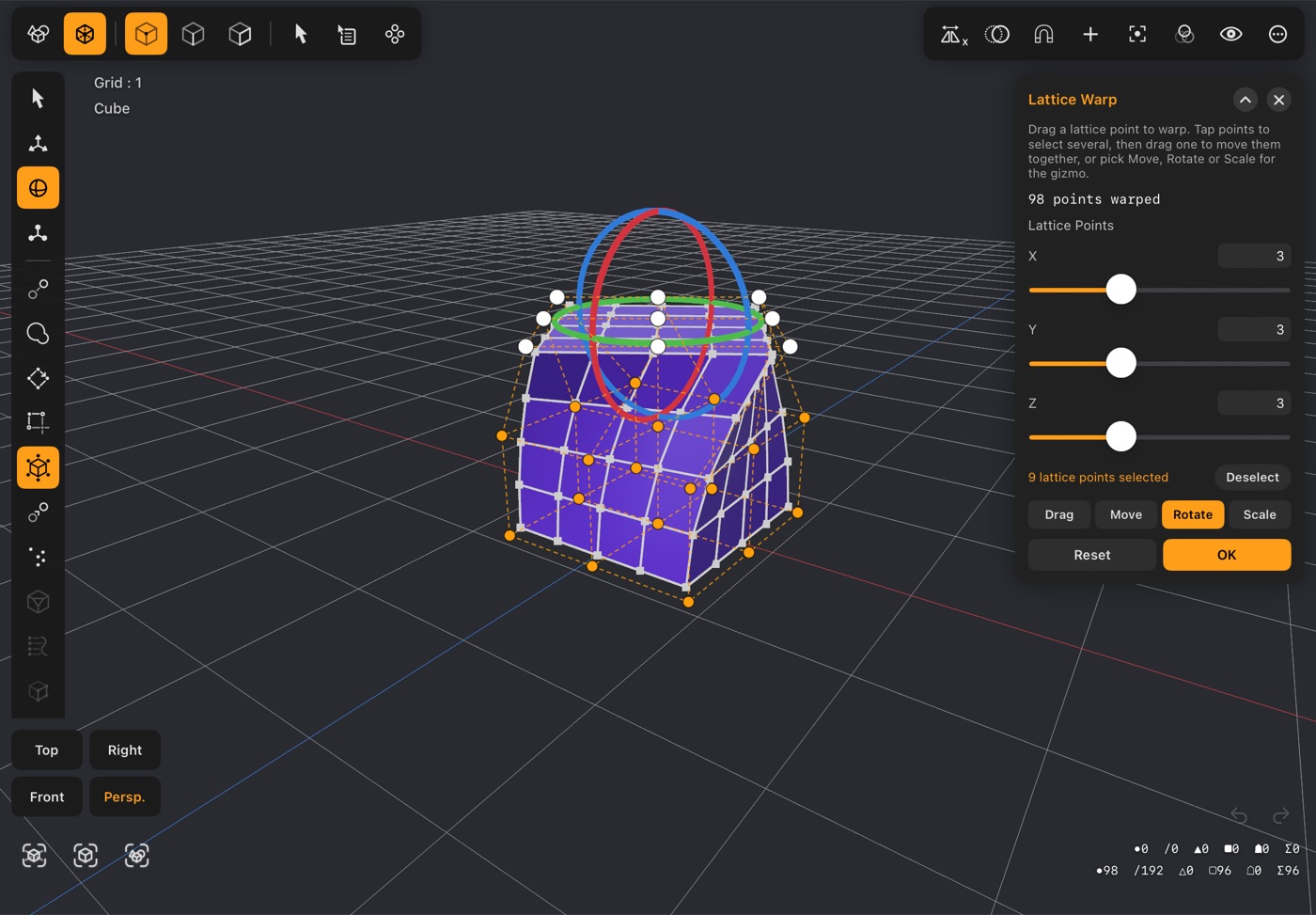The height and width of the screenshot is (915, 1316).
Task: Open the overlapping circles materials icon
Action: pyautogui.click(x=1184, y=35)
